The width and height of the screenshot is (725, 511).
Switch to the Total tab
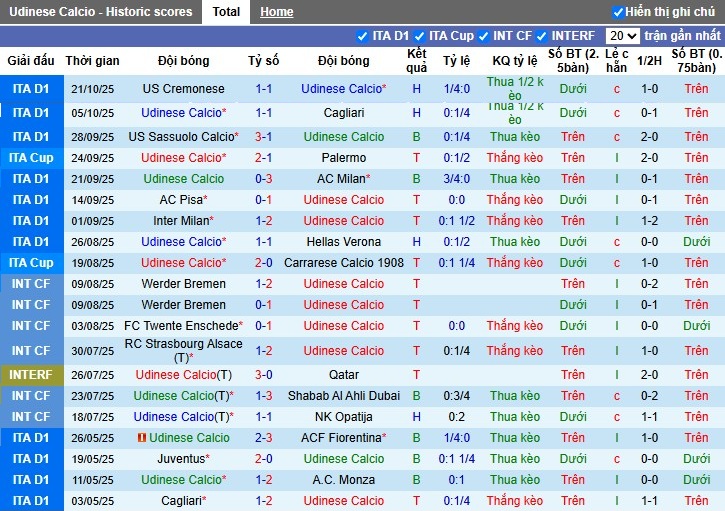point(226,12)
